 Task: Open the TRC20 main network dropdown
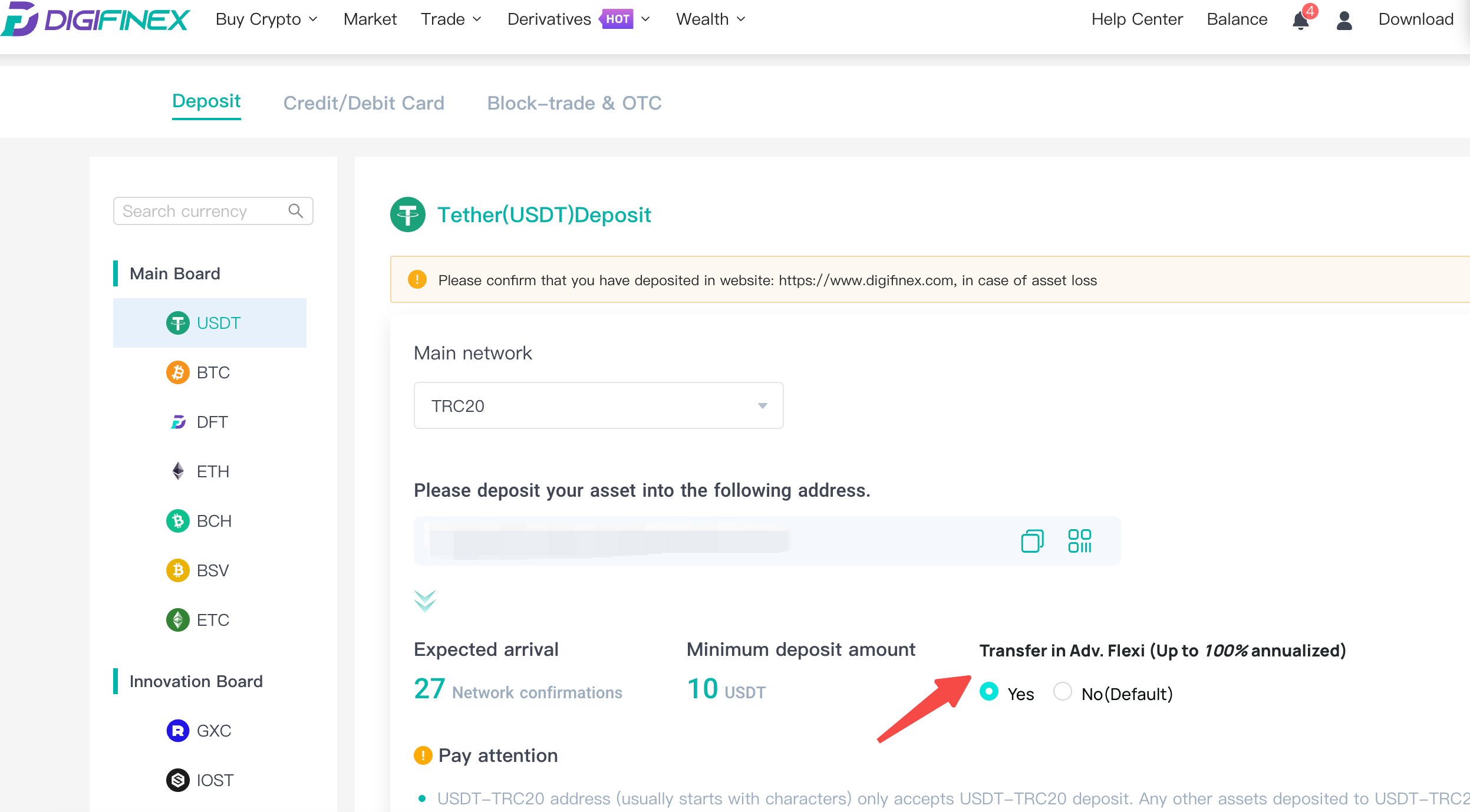(598, 405)
